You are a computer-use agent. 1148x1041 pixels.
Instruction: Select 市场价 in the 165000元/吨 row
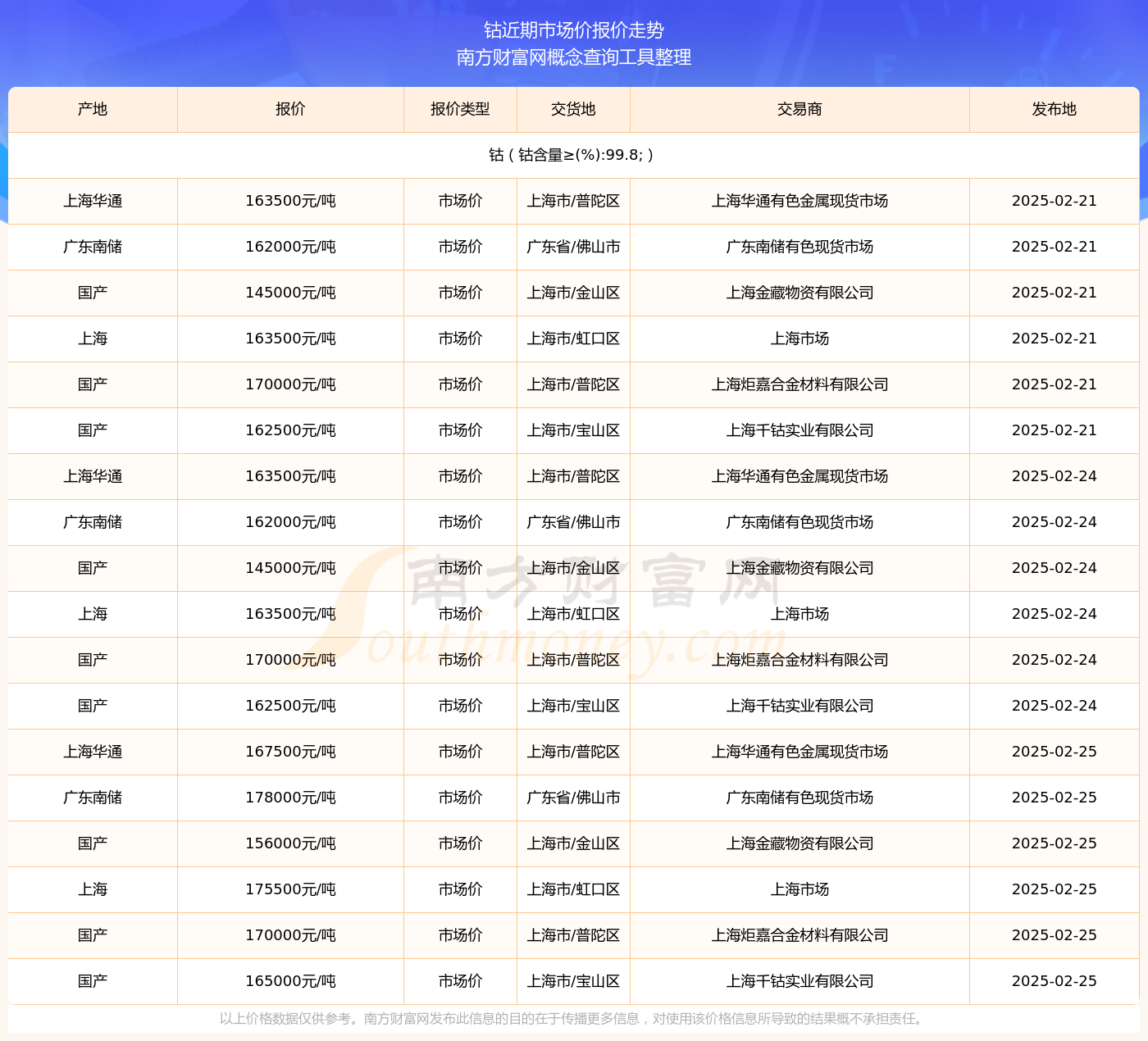(460, 981)
